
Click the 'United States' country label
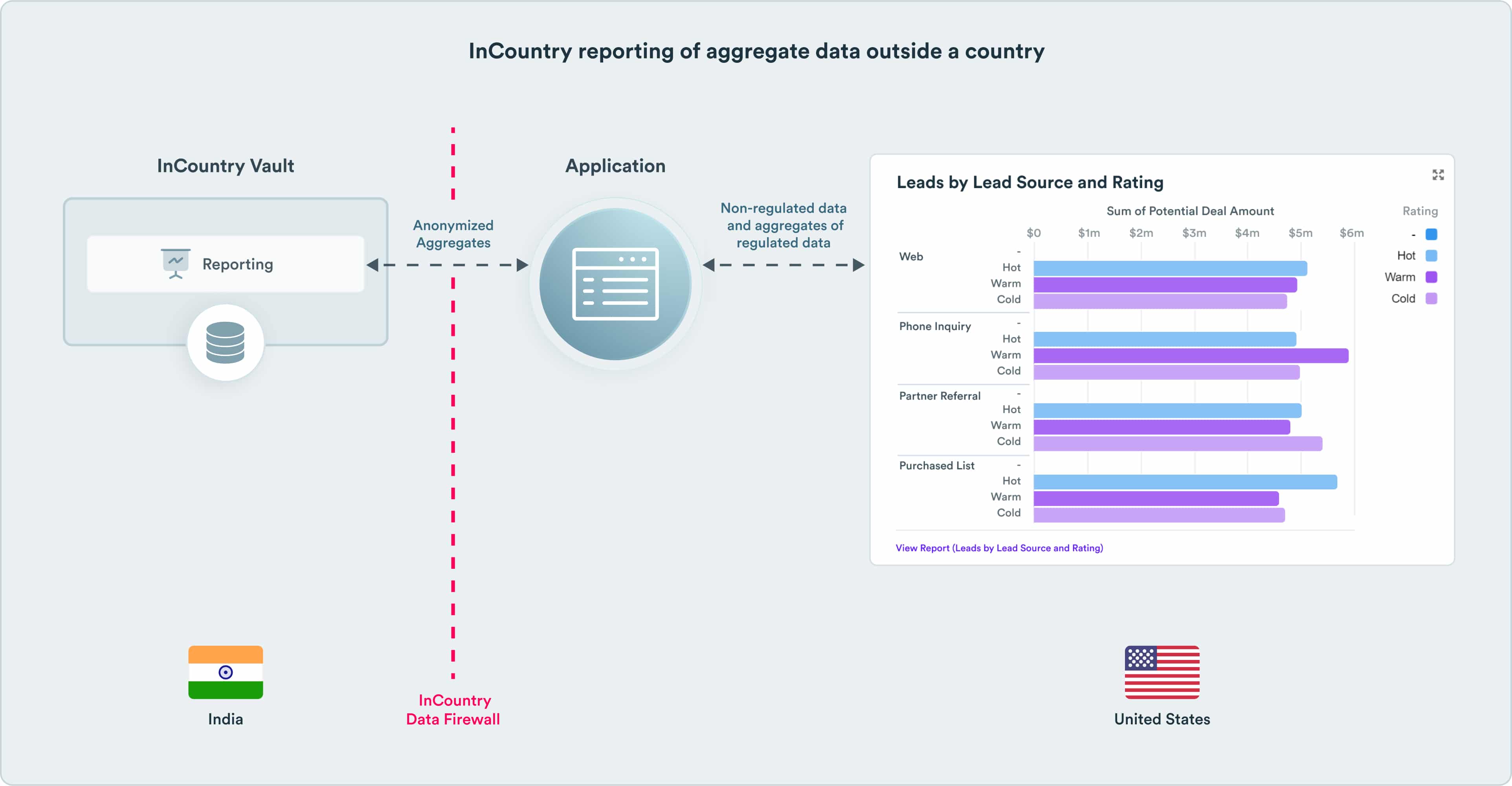1162,719
